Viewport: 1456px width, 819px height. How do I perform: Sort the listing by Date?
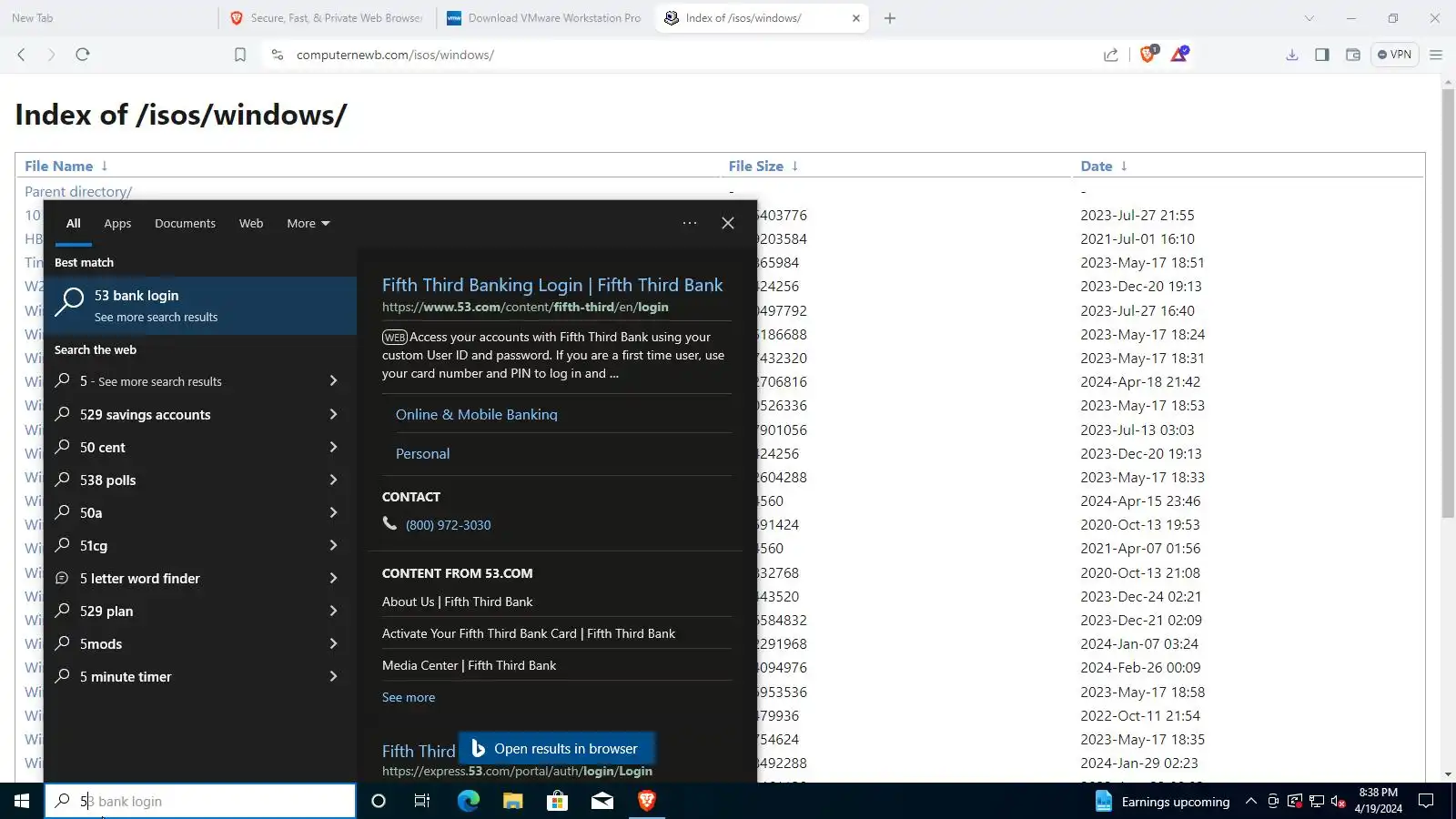coord(1097,166)
